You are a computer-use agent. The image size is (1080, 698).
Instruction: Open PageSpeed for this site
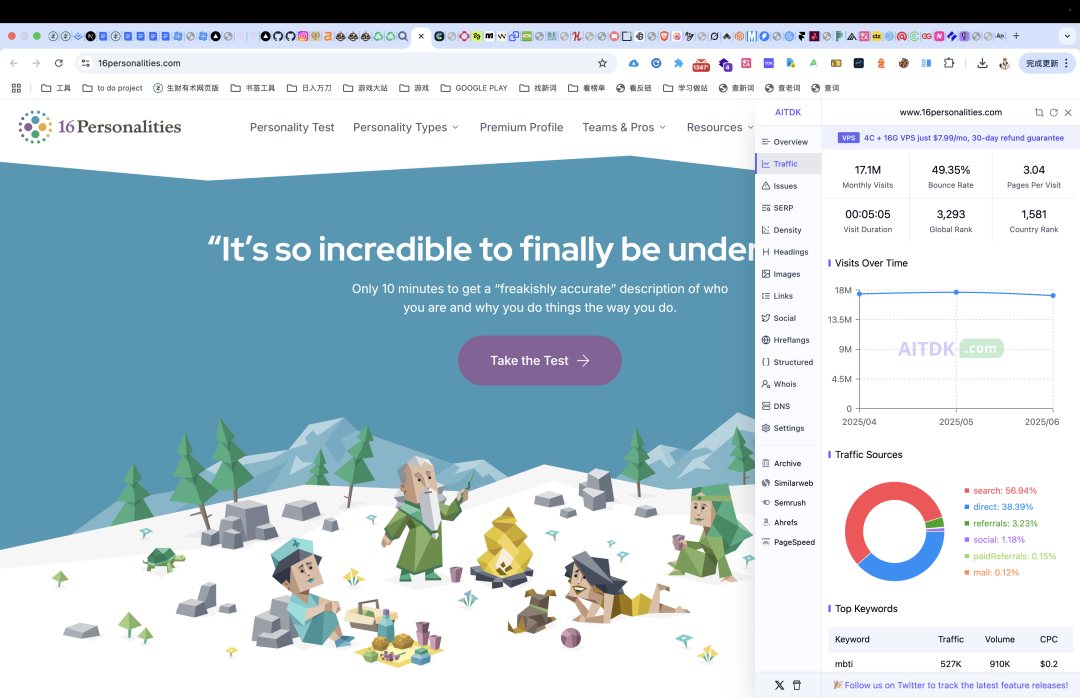[789, 542]
